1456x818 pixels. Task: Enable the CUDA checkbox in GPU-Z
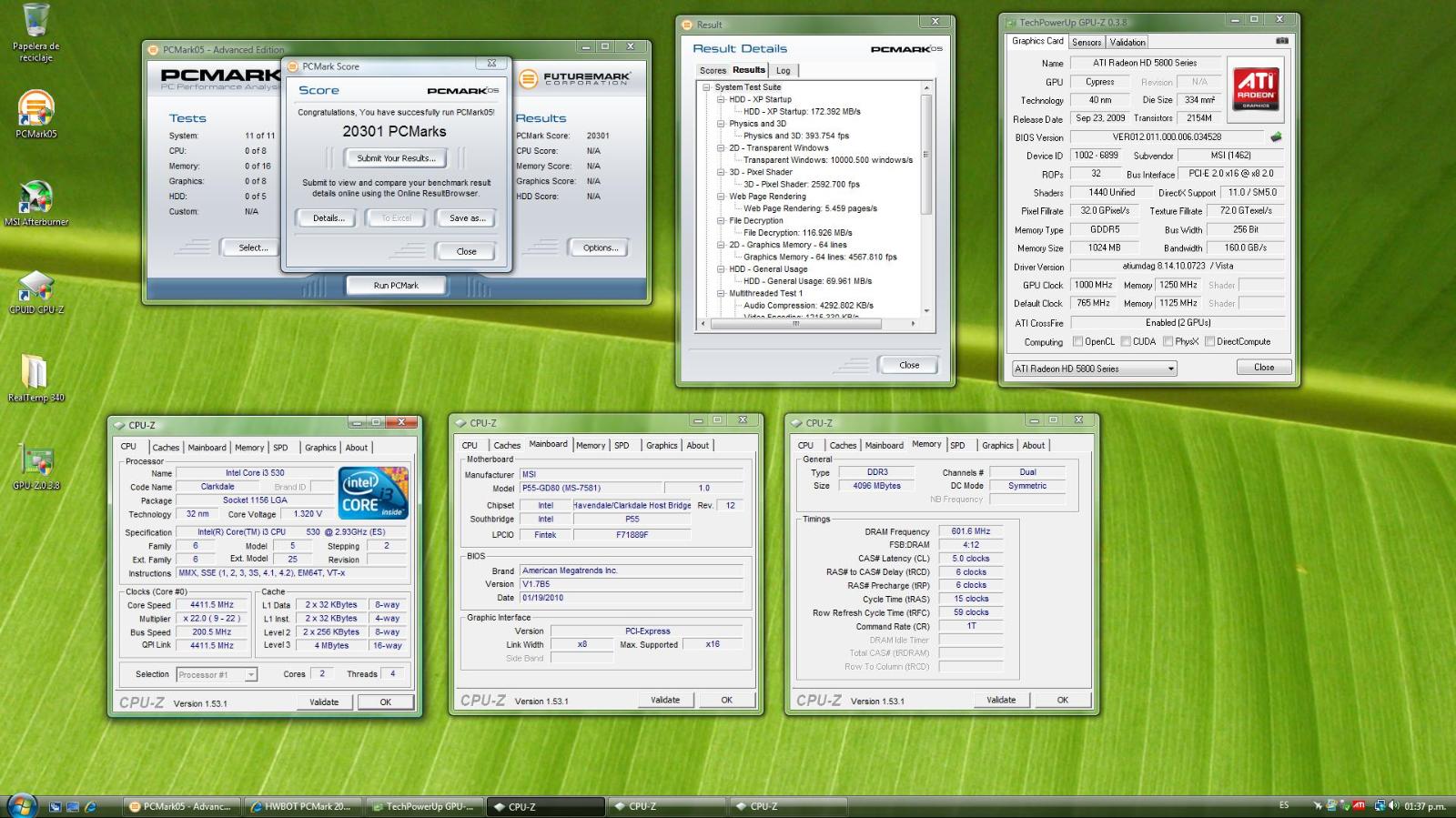pyautogui.click(x=1126, y=341)
